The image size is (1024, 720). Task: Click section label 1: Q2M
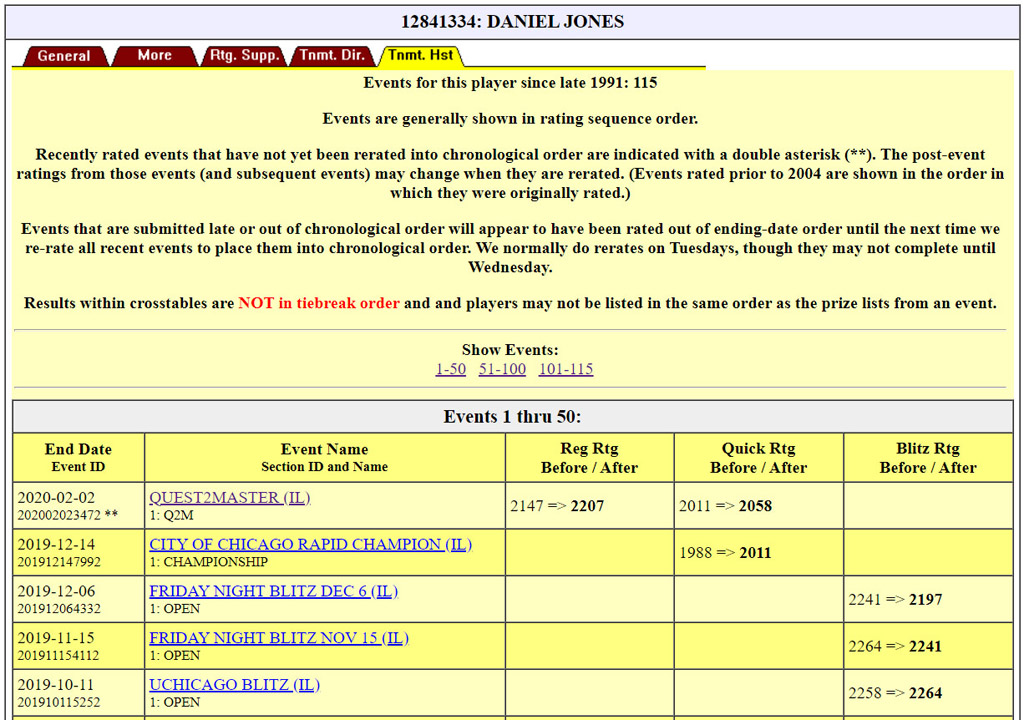[x=172, y=515]
